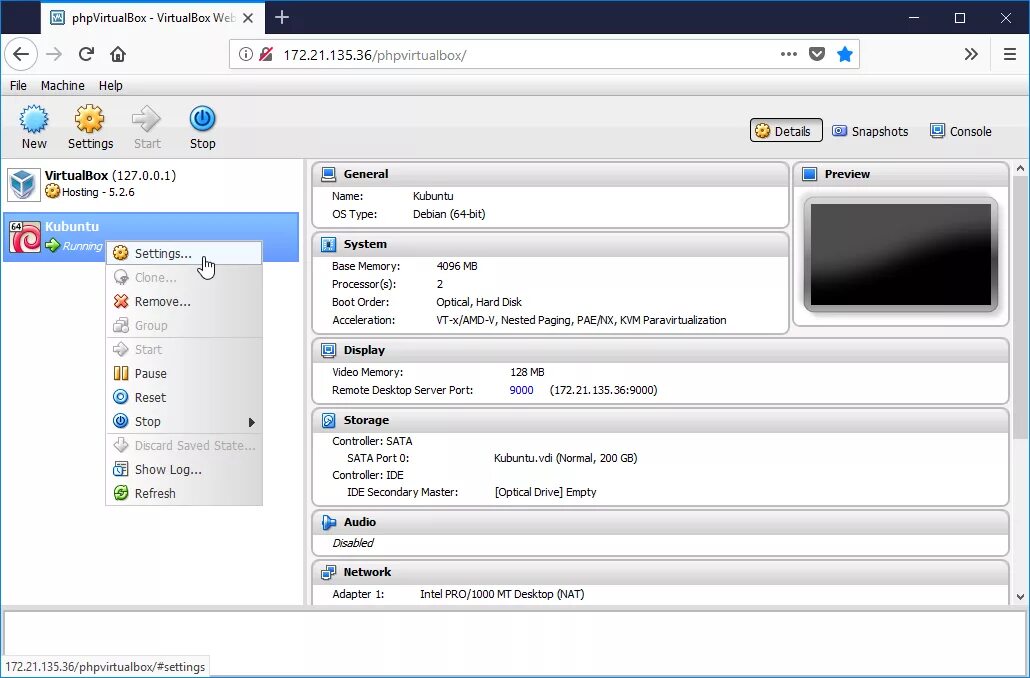The width and height of the screenshot is (1030, 678).
Task: Close the phpVirtualBox browser tab
Action: click(x=248, y=18)
